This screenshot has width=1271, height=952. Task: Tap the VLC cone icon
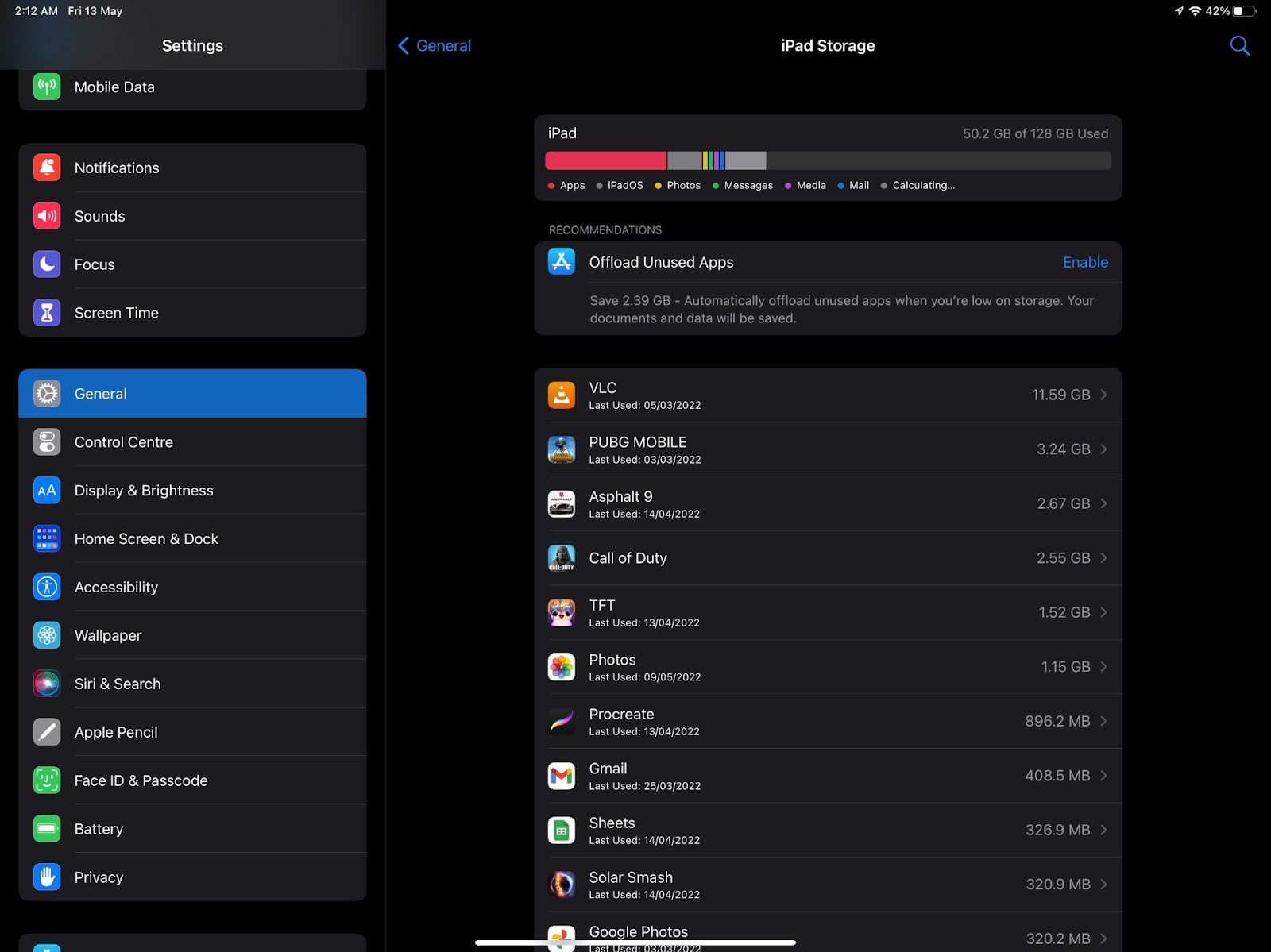(562, 395)
